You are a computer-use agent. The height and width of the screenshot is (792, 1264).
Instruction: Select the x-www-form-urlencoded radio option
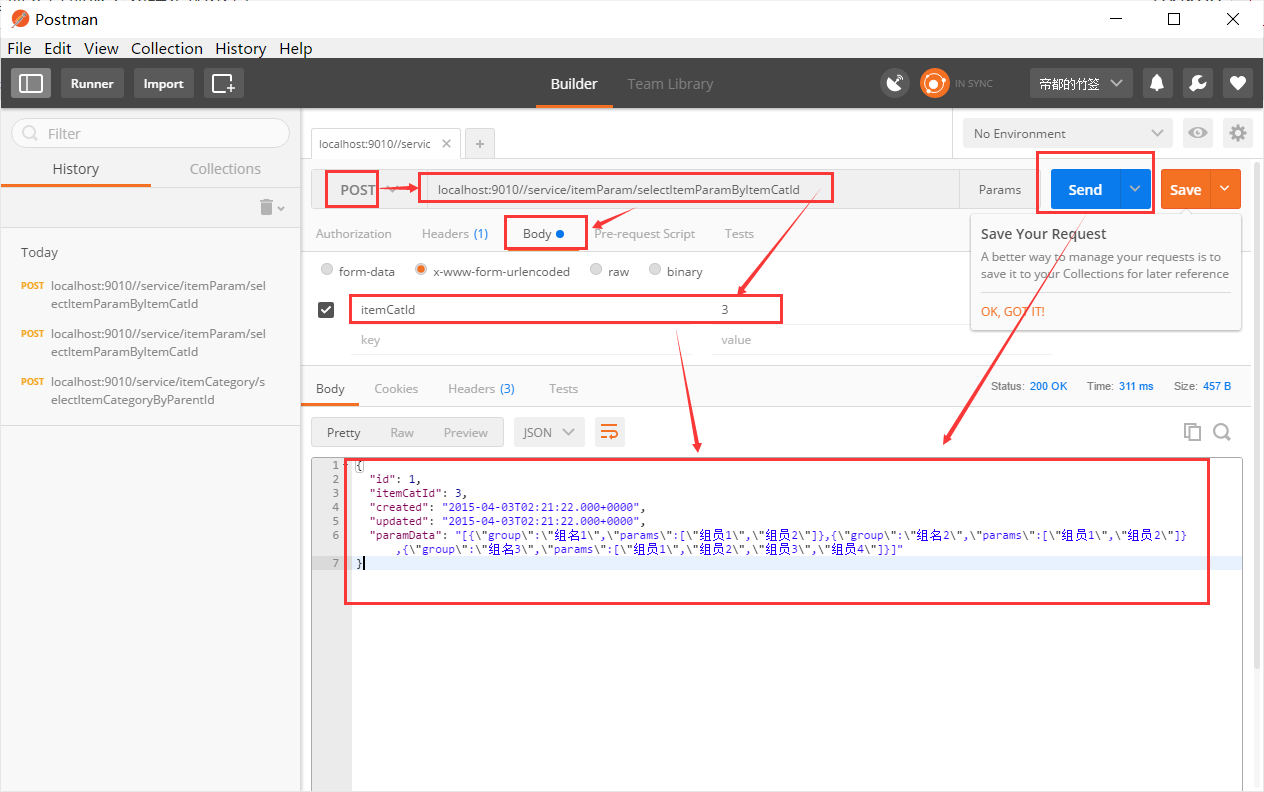tap(421, 270)
